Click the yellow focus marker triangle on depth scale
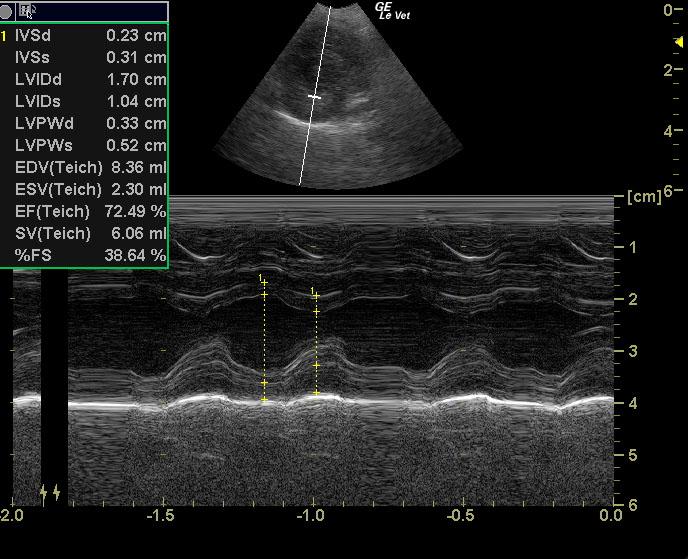Image resolution: width=688 pixels, height=559 pixels. [x=679, y=42]
